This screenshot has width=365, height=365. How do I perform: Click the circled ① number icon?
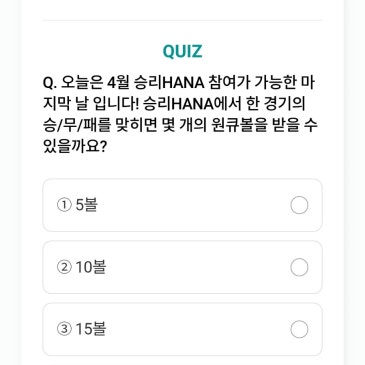pos(64,205)
